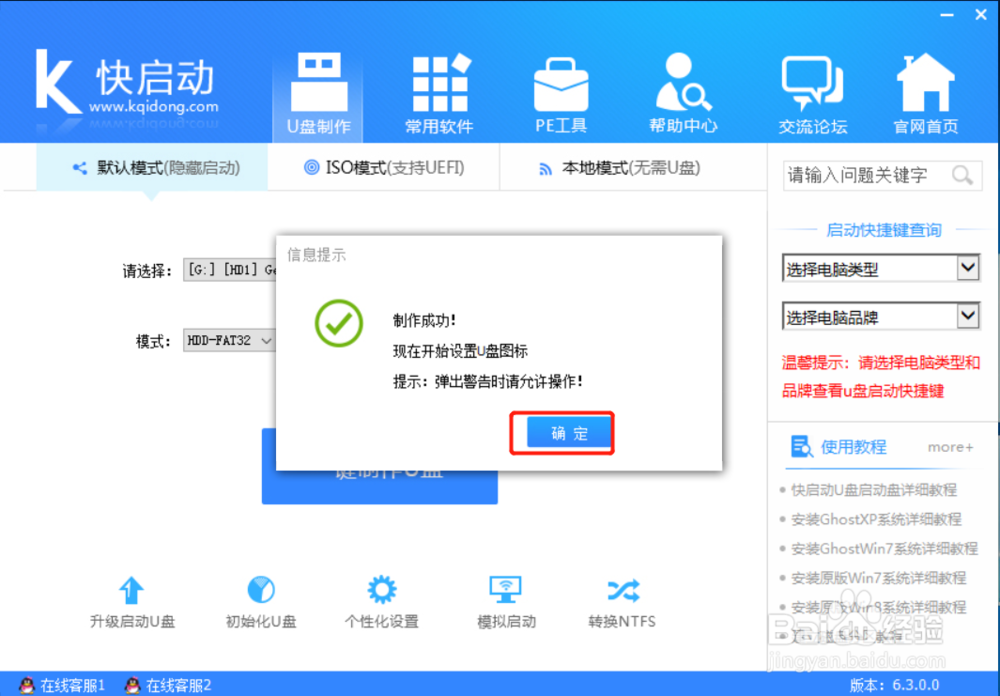
Task: Click the more+ tutorials link
Action: pyautogui.click(x=949, y=447)
